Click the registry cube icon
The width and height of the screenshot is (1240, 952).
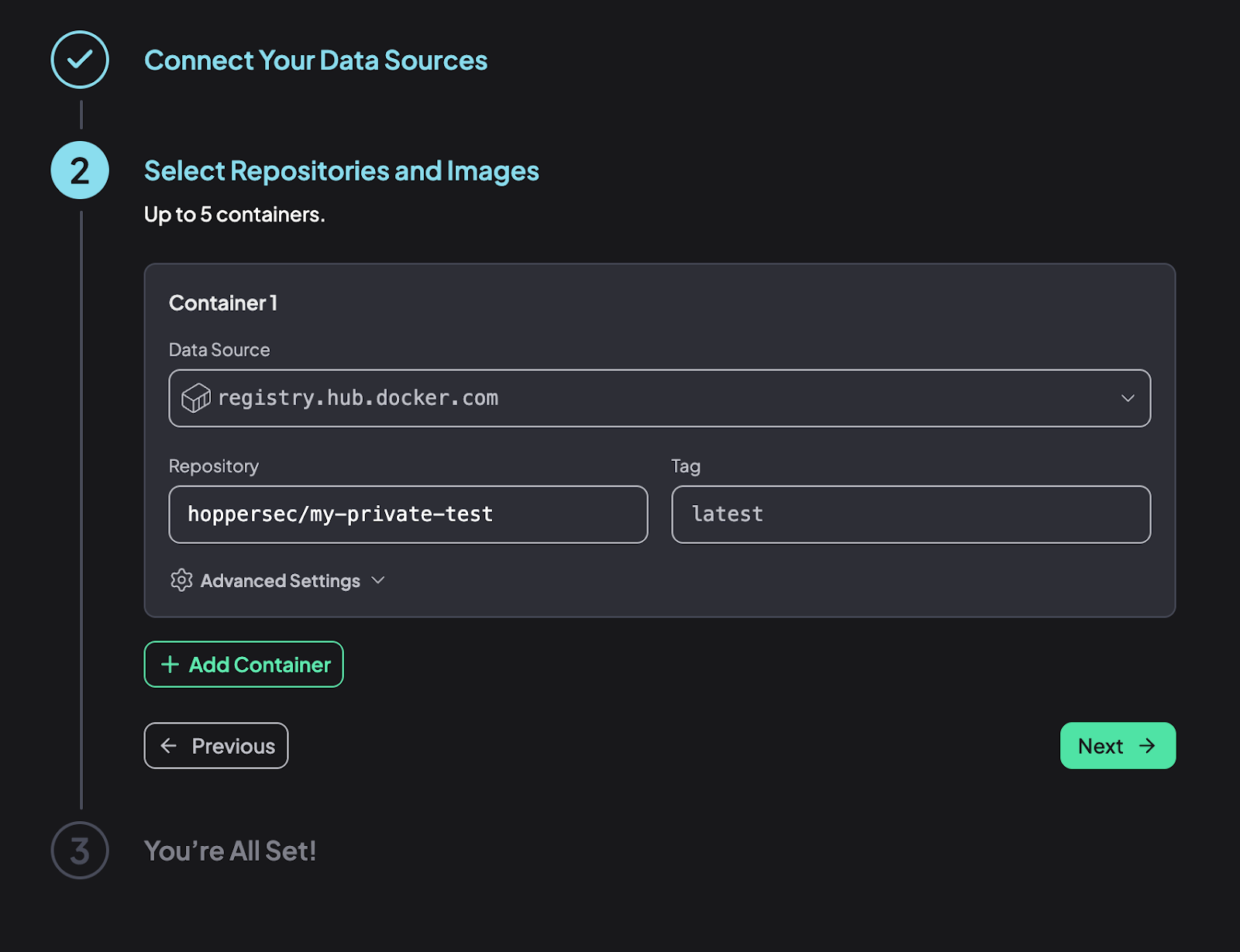click(x=195, y=398)
